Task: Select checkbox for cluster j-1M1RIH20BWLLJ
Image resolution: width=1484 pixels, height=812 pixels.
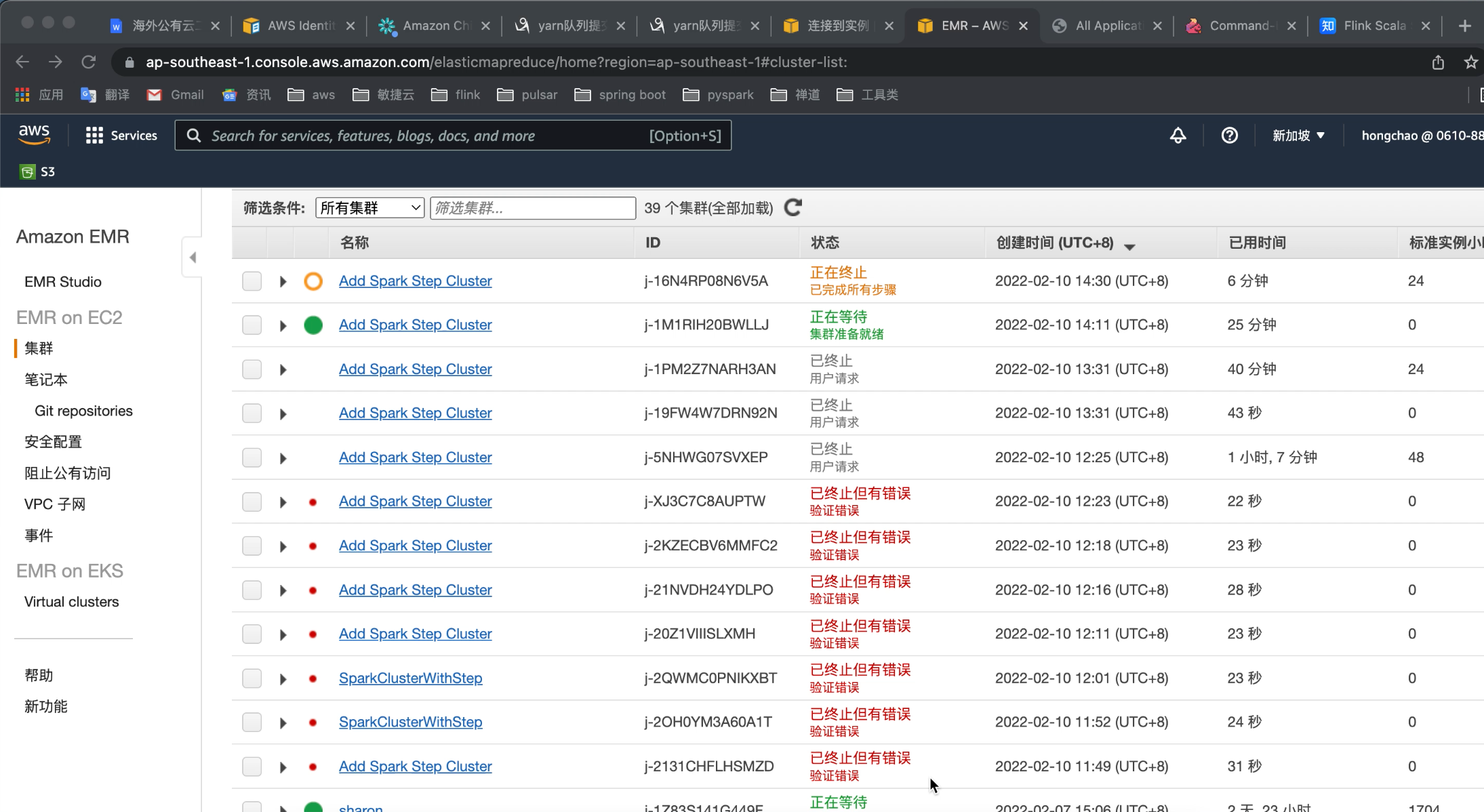Action: coord(252,325)
